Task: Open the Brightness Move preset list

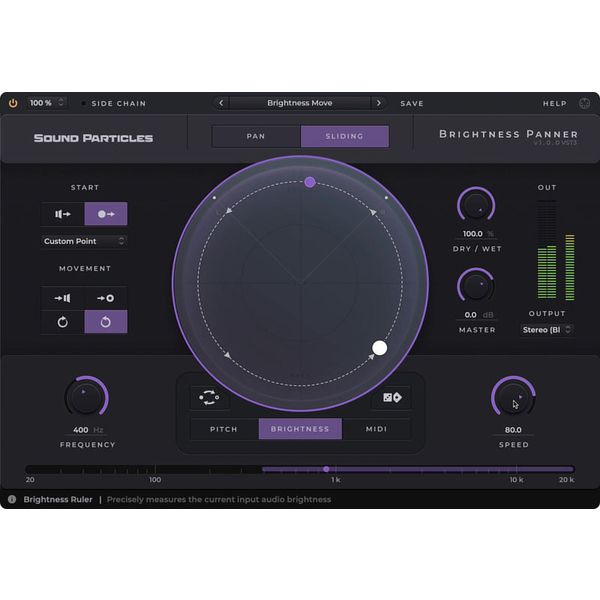Action: pos(300,103)
